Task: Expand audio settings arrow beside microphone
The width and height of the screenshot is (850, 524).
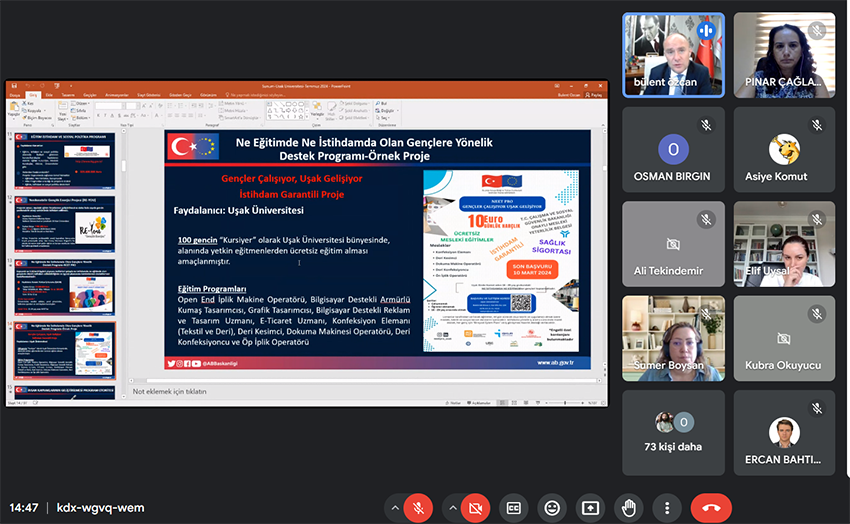Action: coord(395,508)
